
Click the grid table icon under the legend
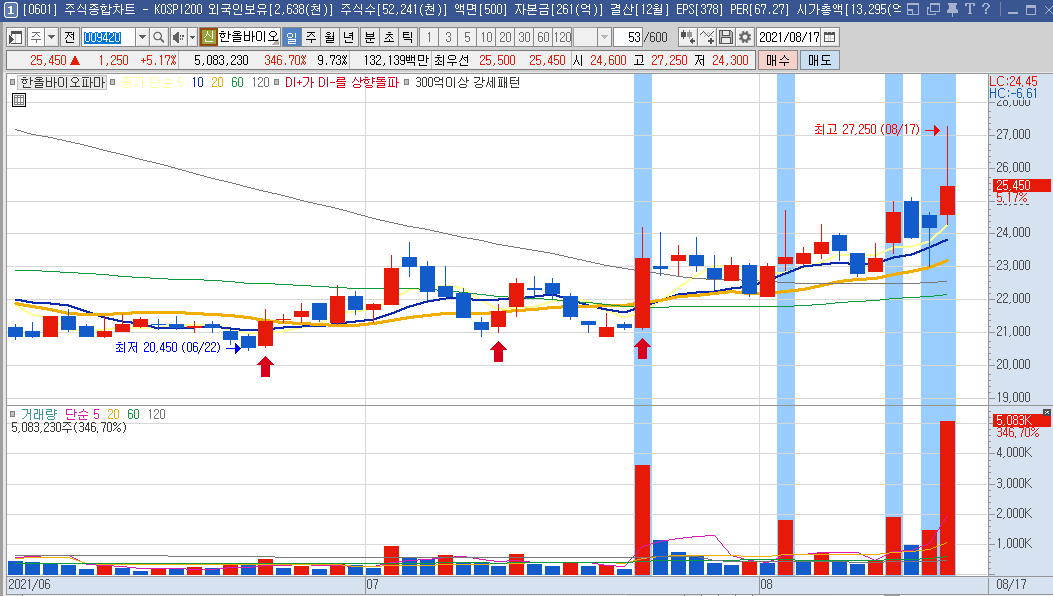[19, 100]
